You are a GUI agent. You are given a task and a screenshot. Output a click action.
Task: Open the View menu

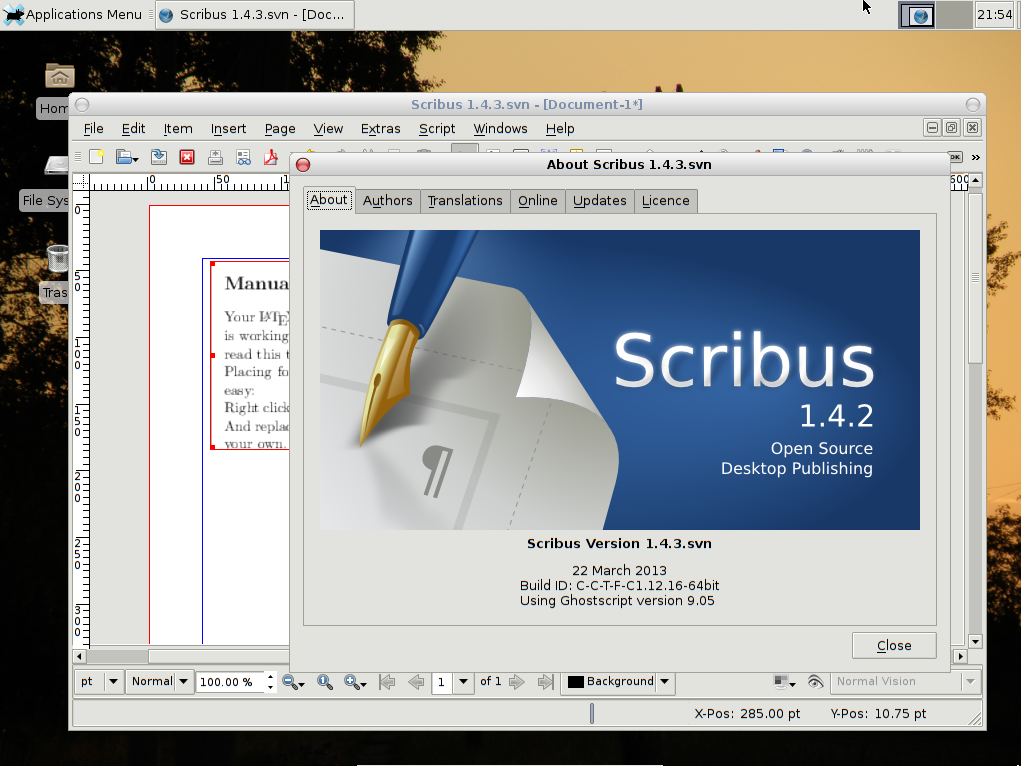point(328,129)
